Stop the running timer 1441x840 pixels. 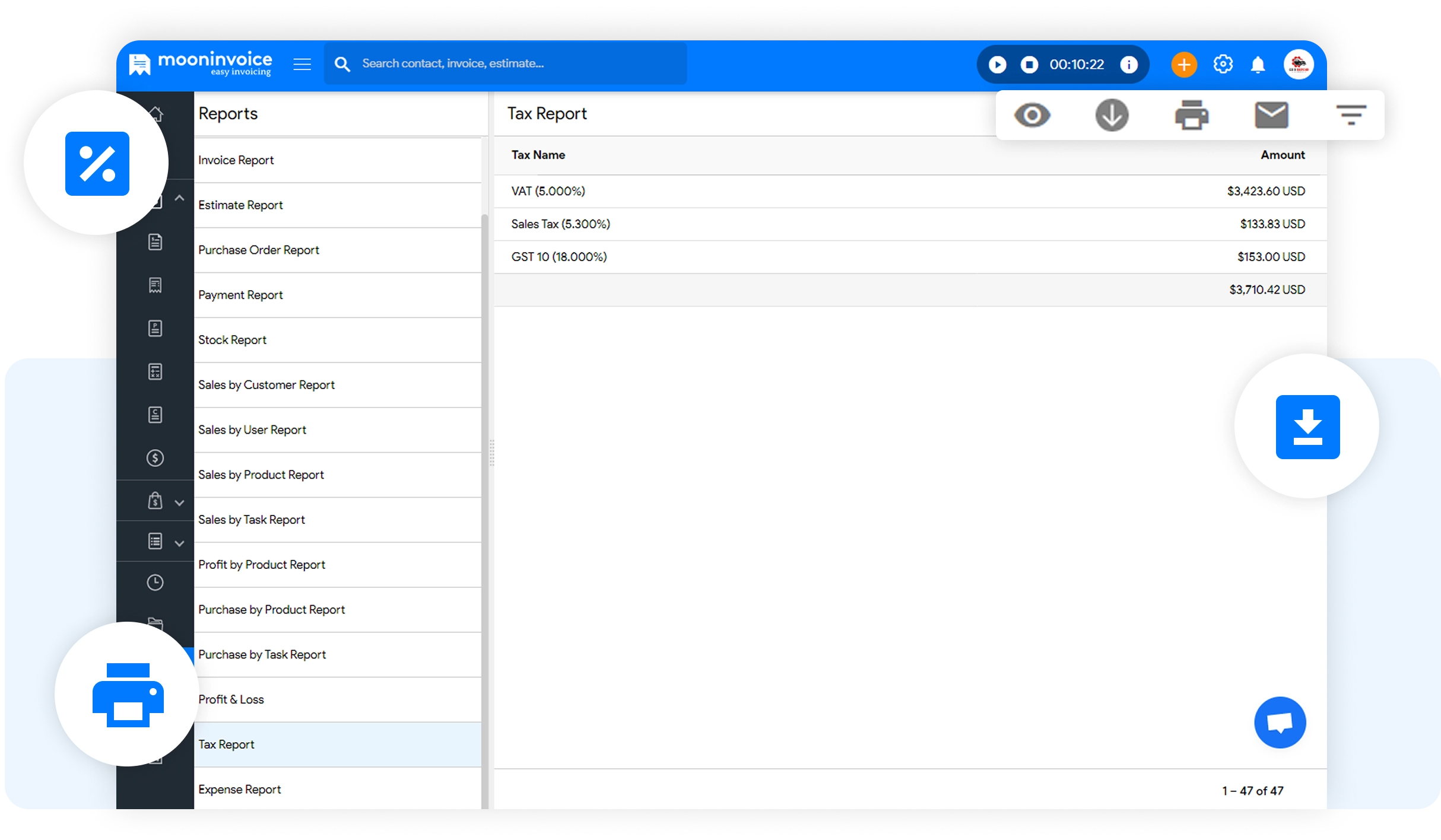(x=1029, y=65)
